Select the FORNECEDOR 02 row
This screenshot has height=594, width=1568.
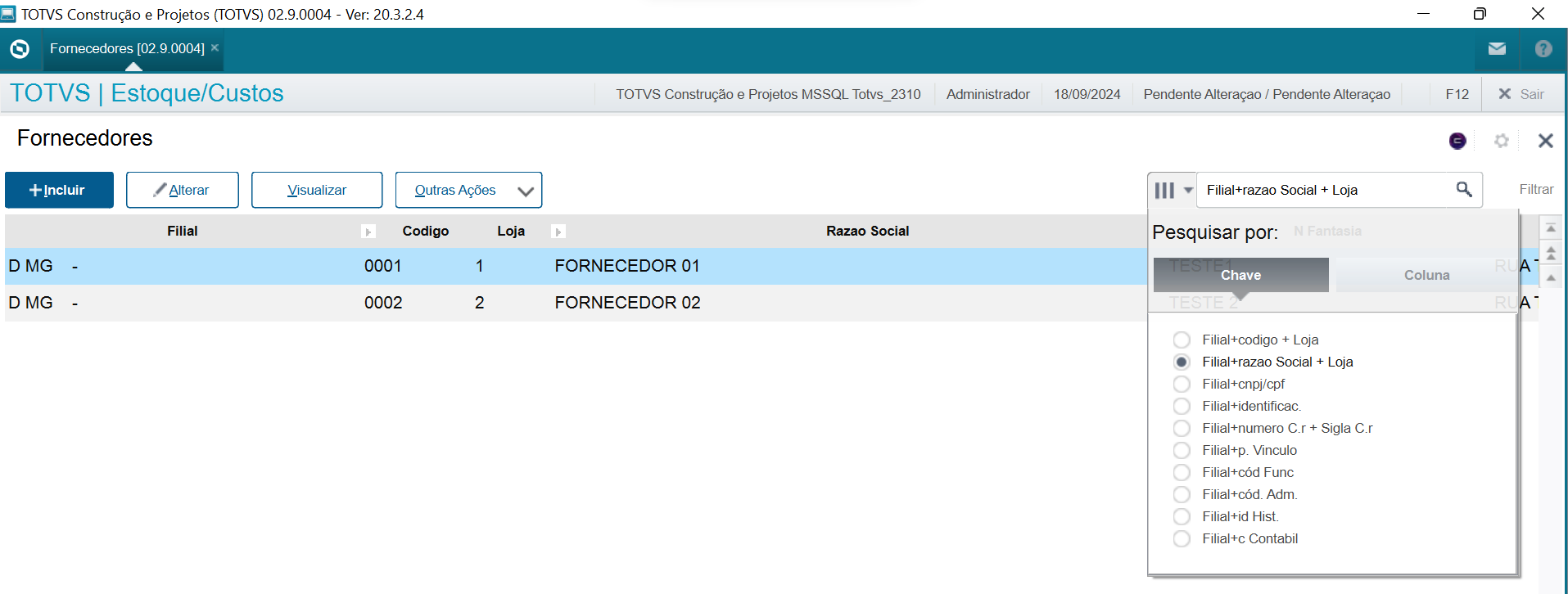[x=576, y=303]
